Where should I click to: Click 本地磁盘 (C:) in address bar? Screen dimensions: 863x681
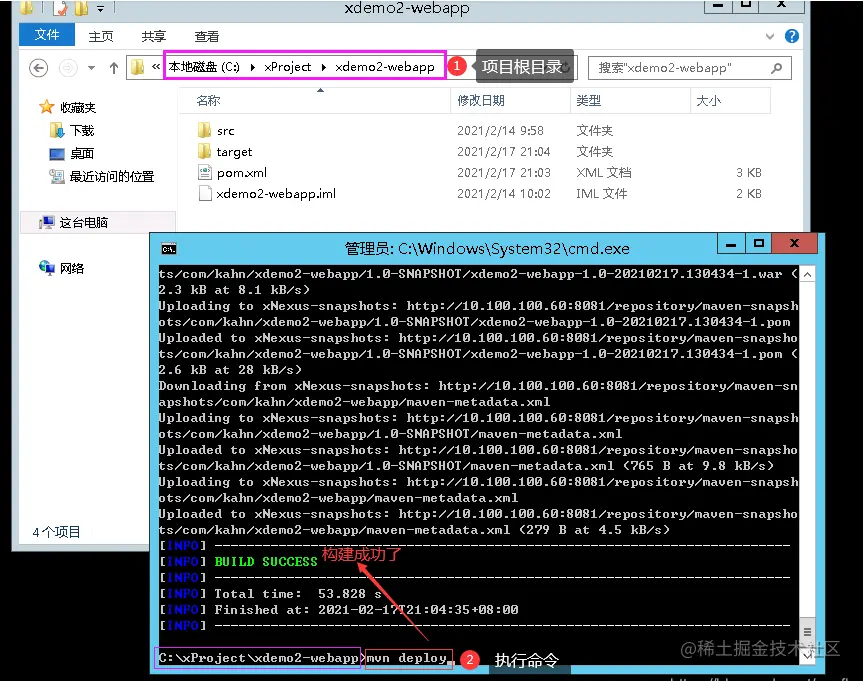(x=204, y=67)
